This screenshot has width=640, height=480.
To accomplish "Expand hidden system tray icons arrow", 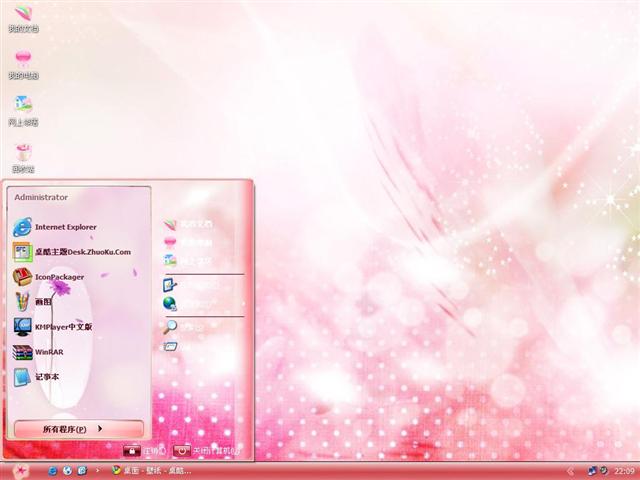I will [x=570, y=471].
